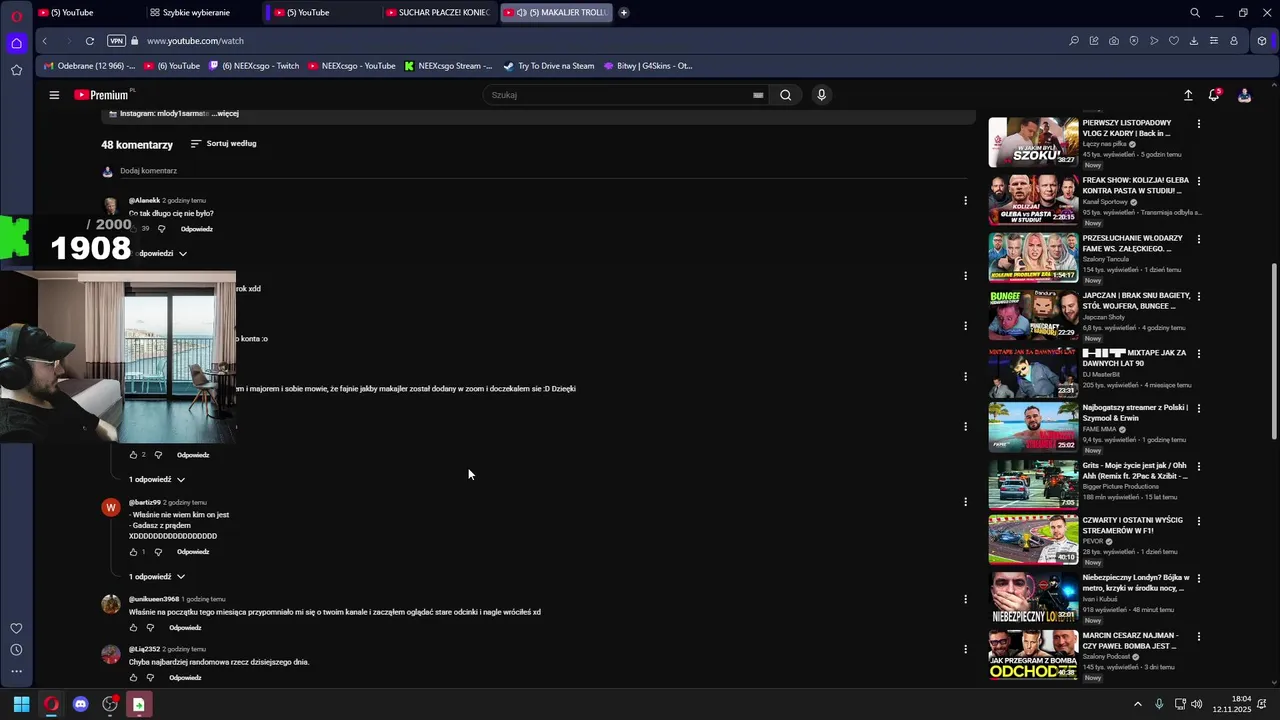This screenshot has height=720, width=1280.
Task: Open the on-screen keyboard icon in search box
Action: tap(758, 95)
